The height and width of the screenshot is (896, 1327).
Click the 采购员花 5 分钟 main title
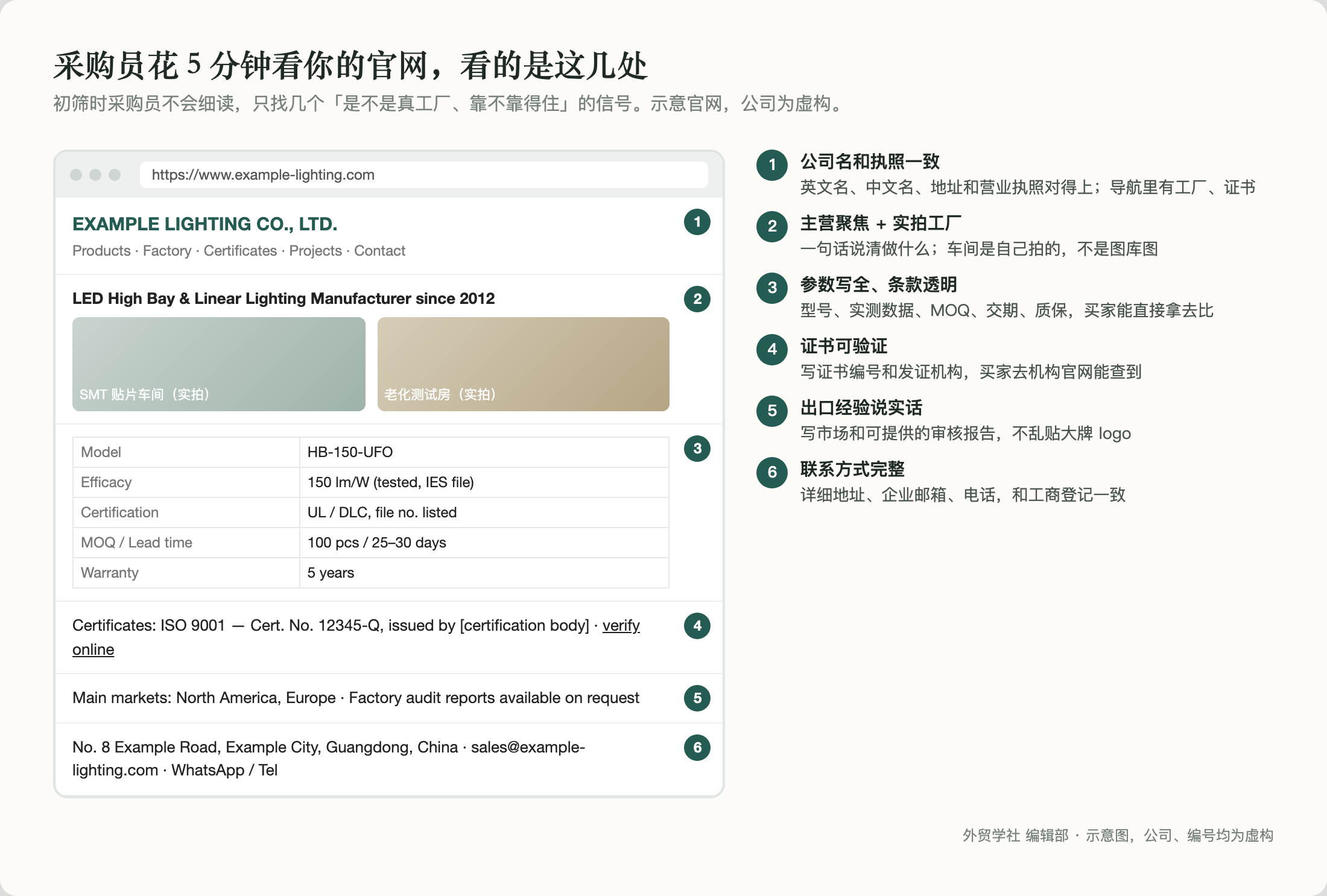tap(350, 66)
